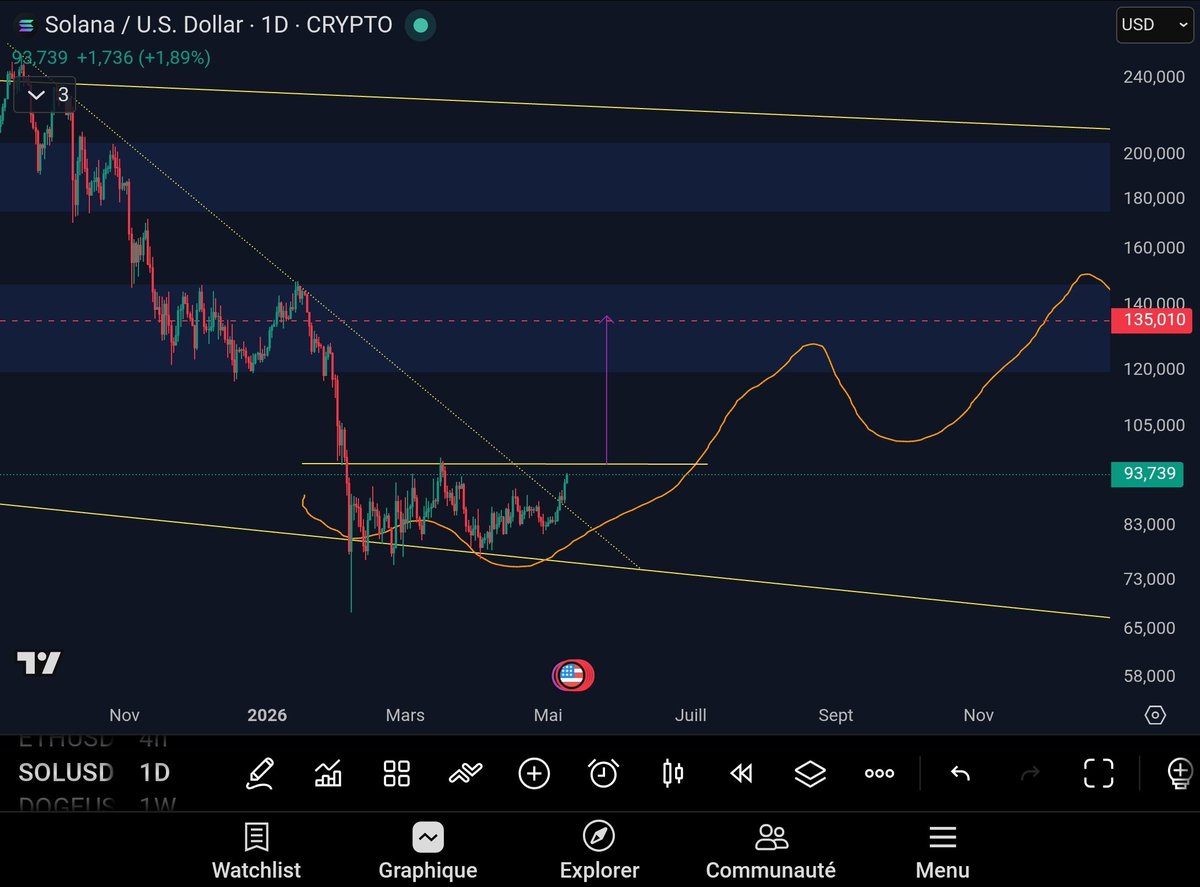Viewport: 1200px width, 887px height.
Task: Open the three-dots more options
Action: click(879, 773)
